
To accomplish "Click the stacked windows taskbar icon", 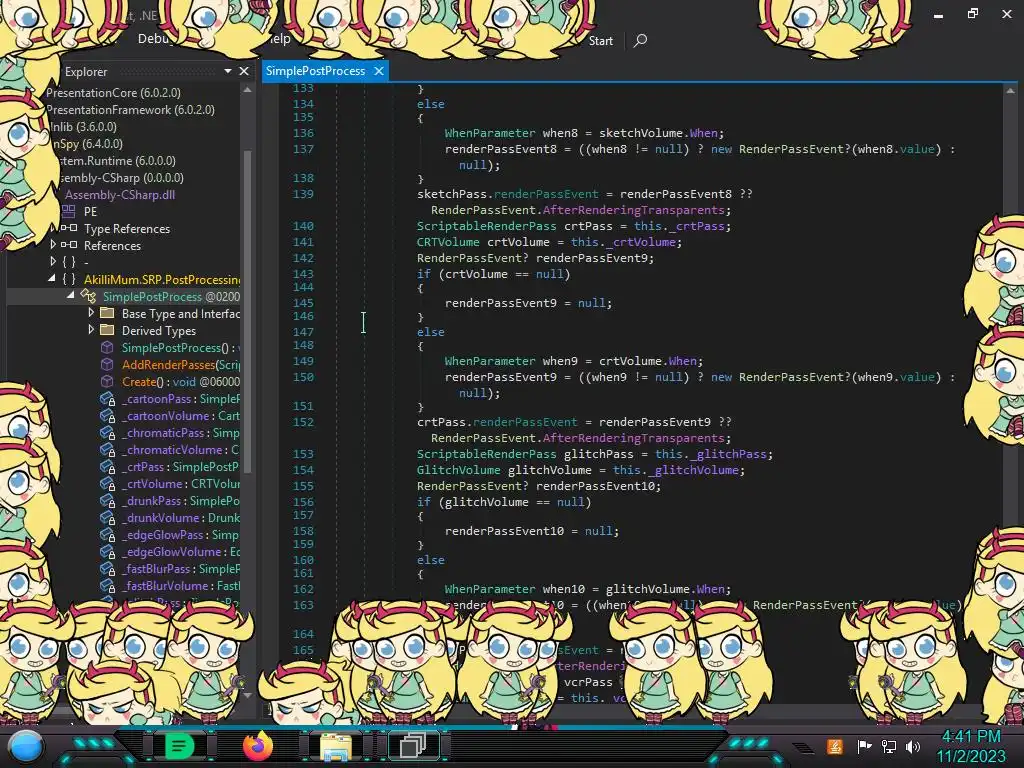I will (x=413, y=745).
